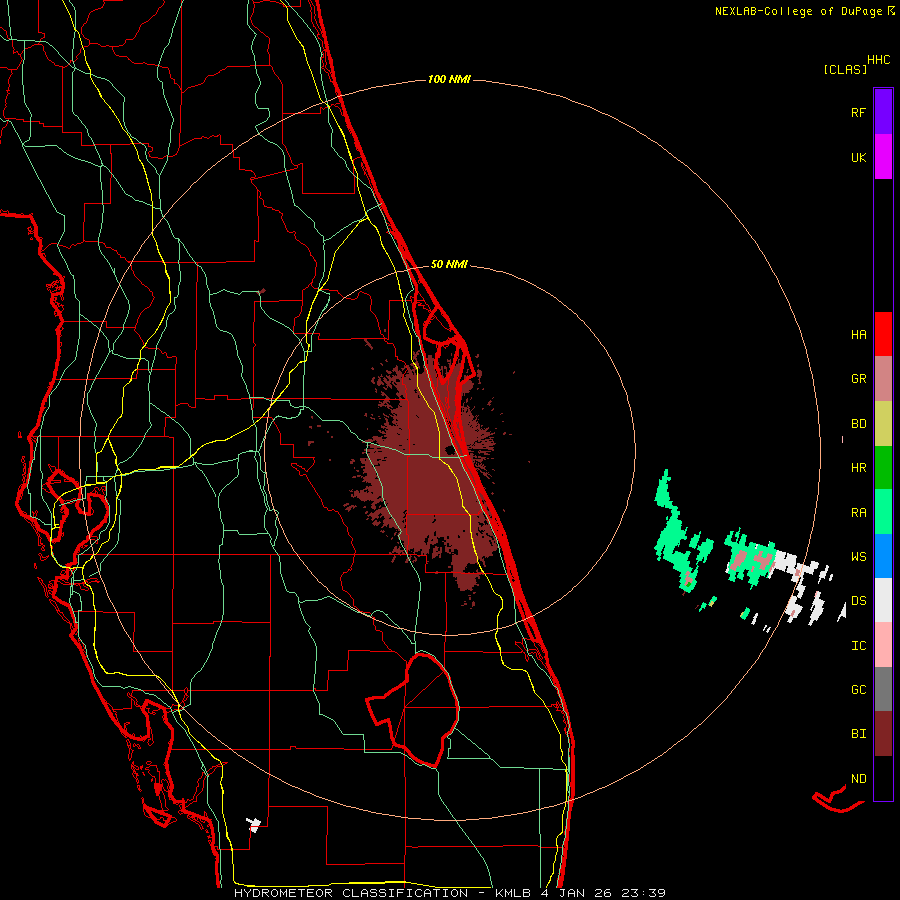Click the HA legend label
The image size is (900, 900).
[858, 335]
